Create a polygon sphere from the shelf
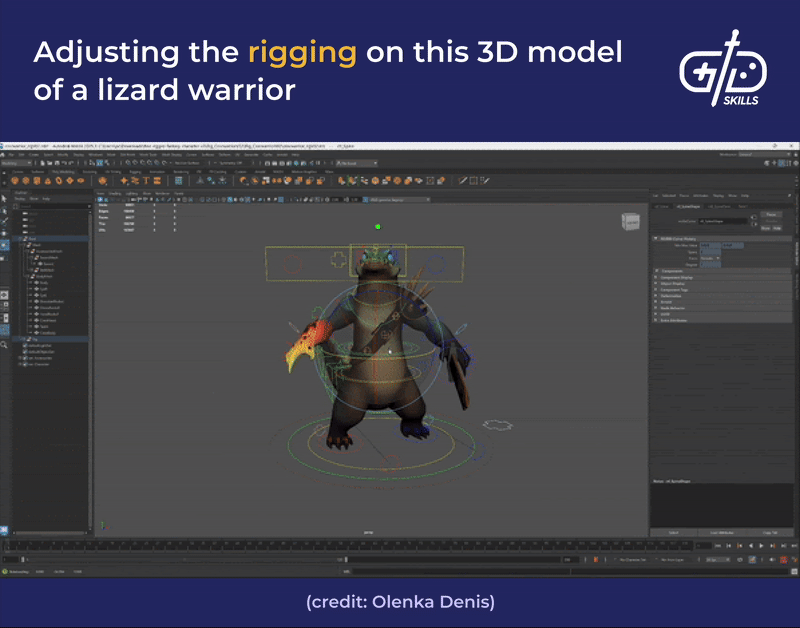800x628 pixels. (14, 181)
